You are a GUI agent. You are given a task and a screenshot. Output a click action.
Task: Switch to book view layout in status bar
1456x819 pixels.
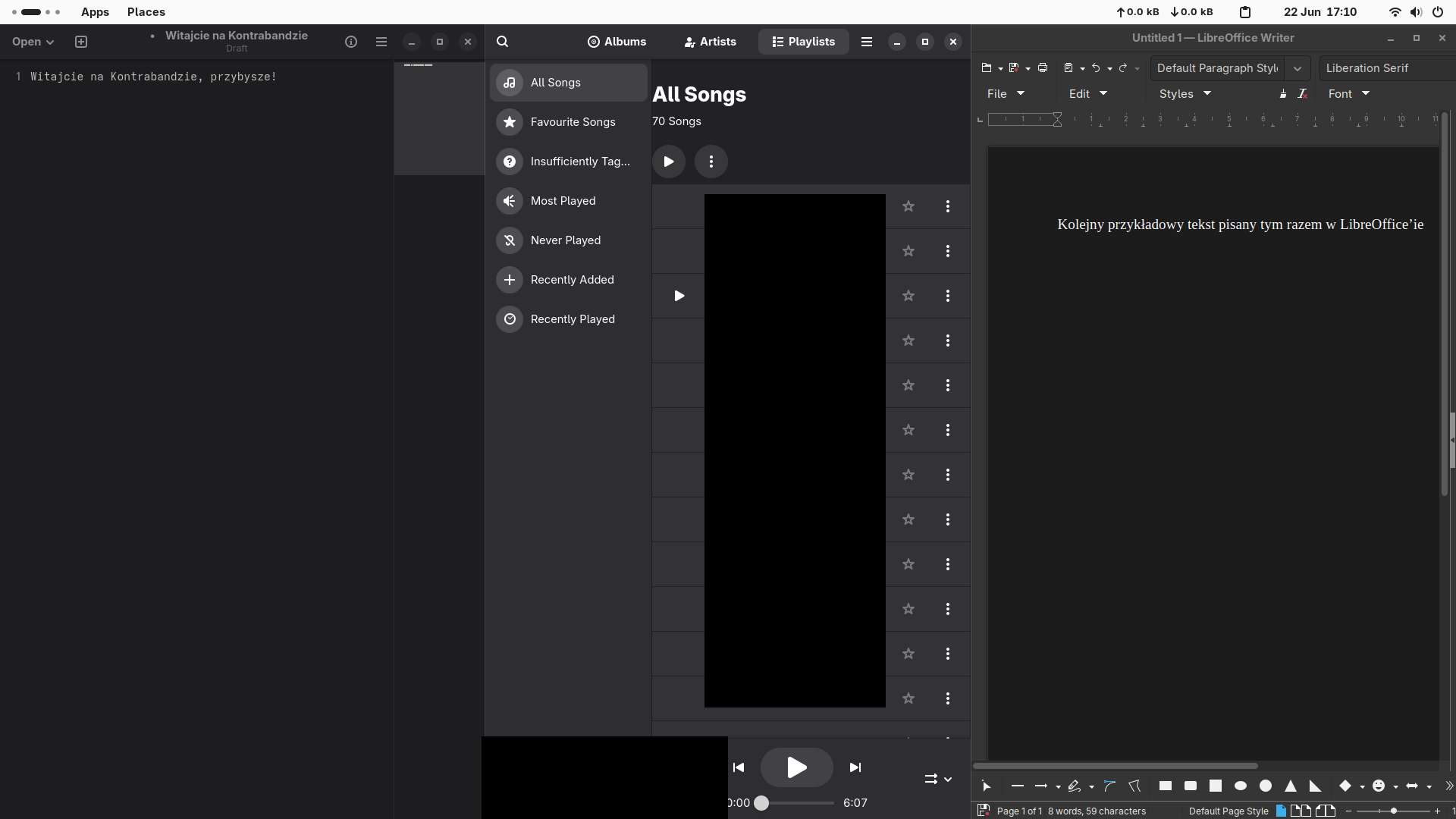1326,811
